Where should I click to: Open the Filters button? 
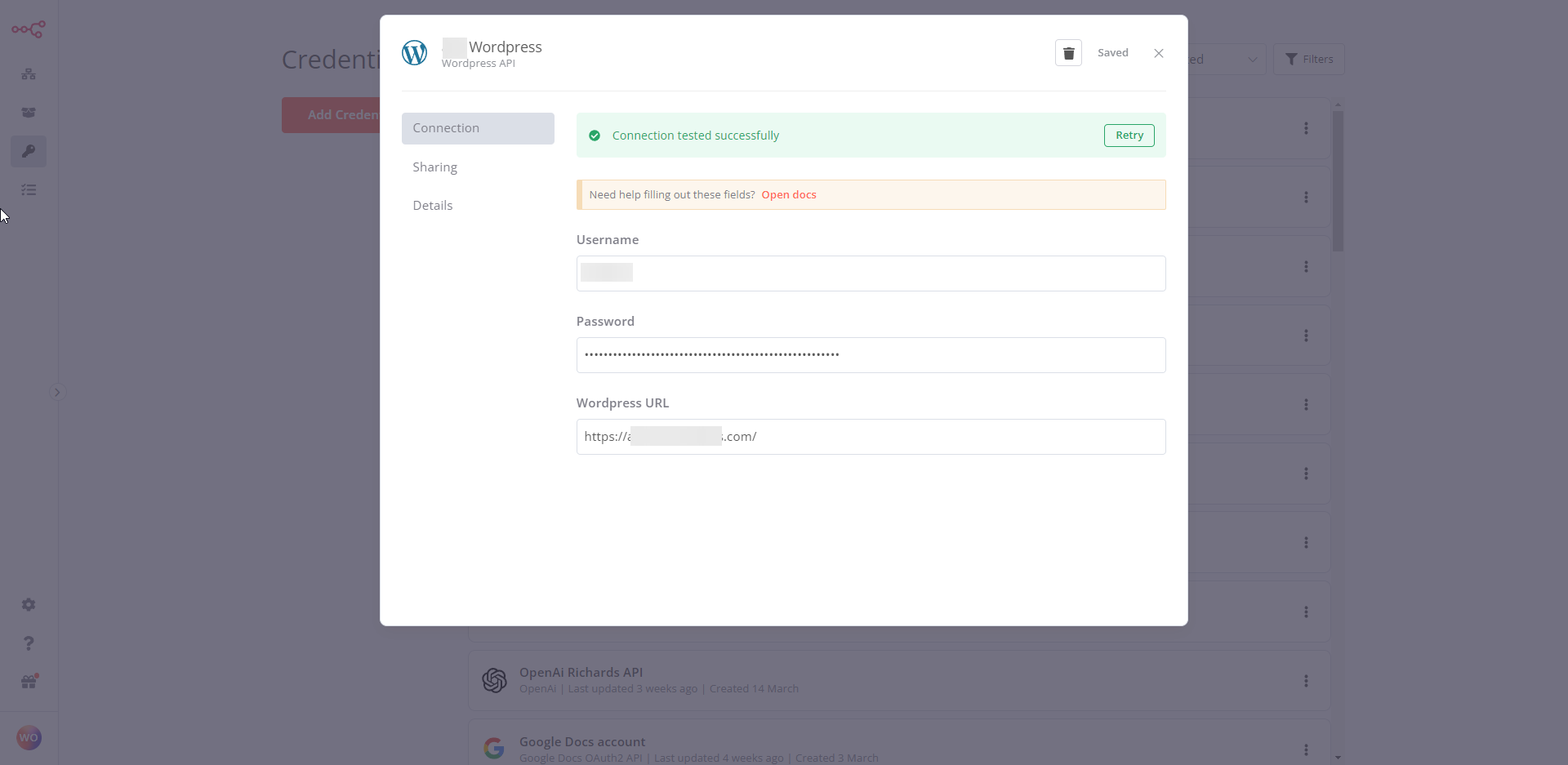(x=1309, y=59)
